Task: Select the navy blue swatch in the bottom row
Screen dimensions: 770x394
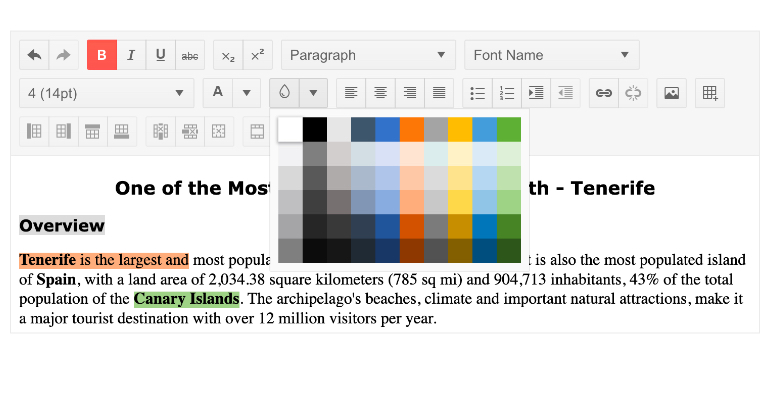Action: click(x=387, y=251)
